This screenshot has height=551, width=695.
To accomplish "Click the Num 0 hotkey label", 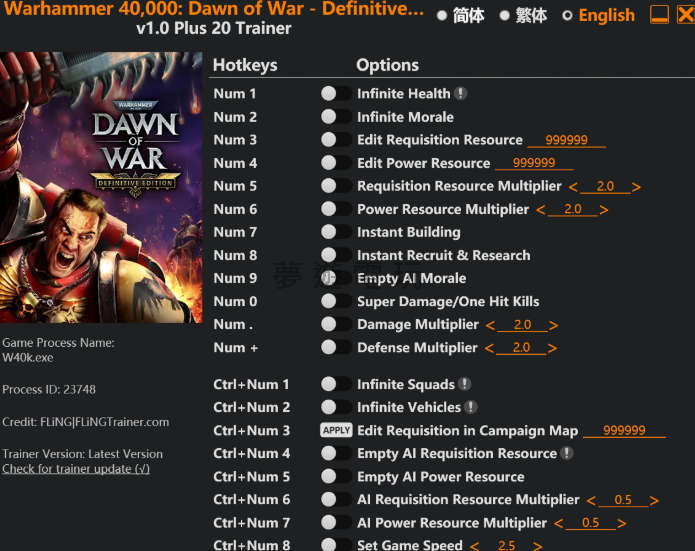I will click(235, 301).
